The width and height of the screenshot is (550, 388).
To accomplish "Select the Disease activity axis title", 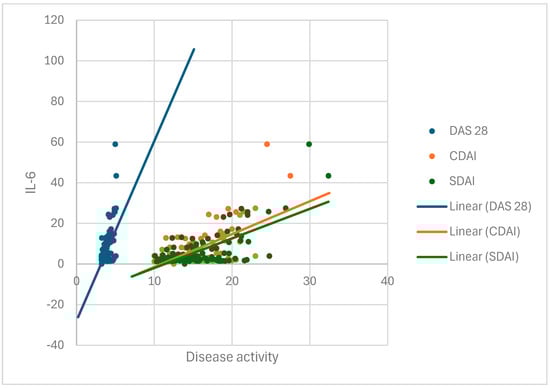I will point(232,357).
